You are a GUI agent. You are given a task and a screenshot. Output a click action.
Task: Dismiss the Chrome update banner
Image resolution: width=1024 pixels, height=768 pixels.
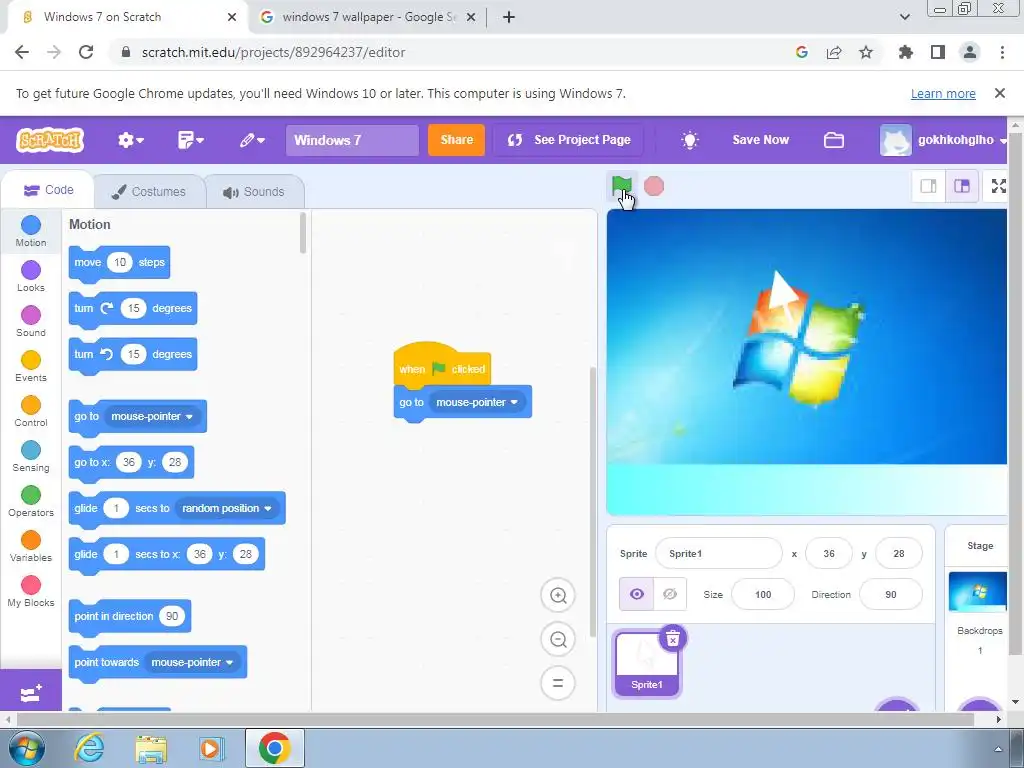point(999,93)
